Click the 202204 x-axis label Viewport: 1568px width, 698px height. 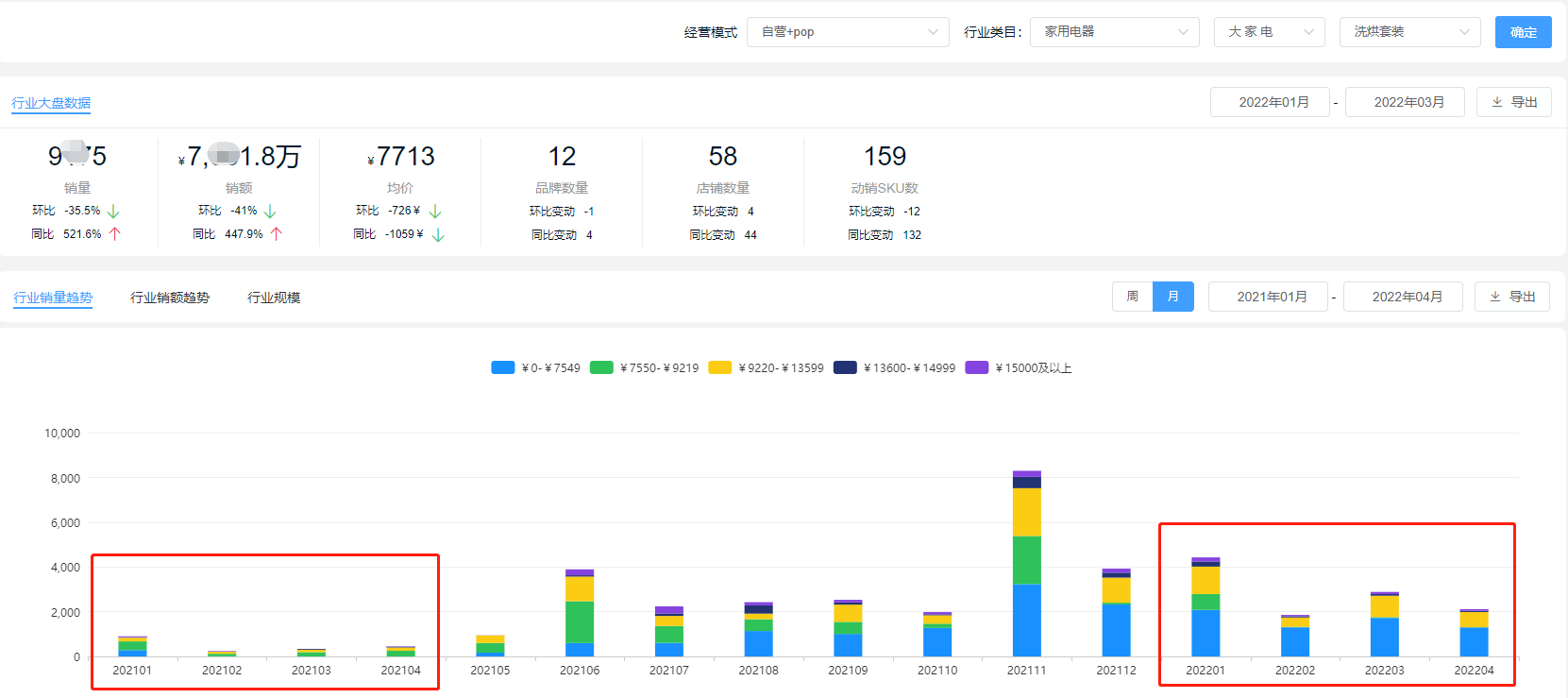click(x=1474, y=671)
